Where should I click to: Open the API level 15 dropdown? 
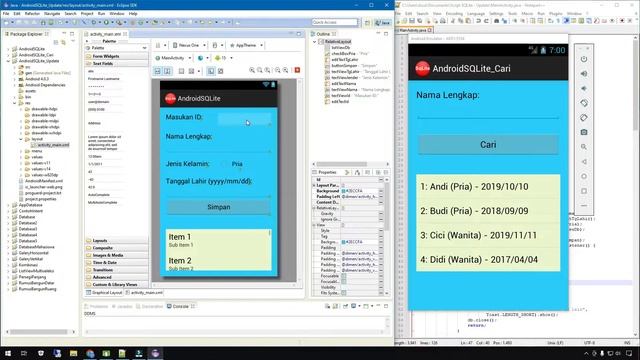point(223,58)
